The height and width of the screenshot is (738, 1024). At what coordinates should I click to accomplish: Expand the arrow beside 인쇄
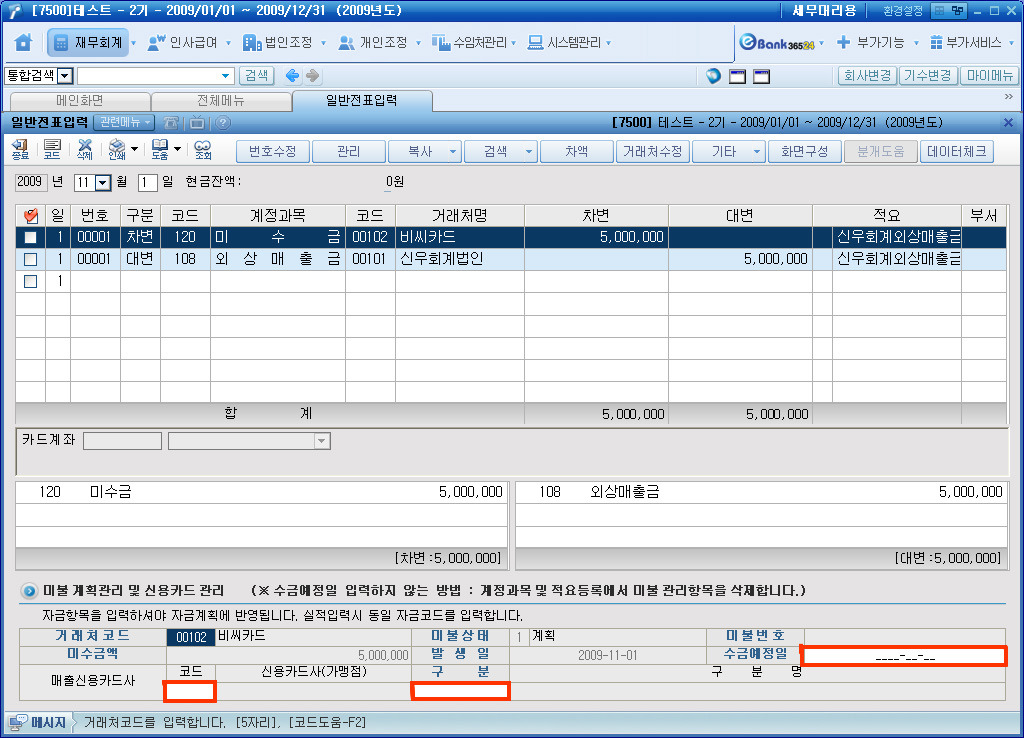coord(134,150)
